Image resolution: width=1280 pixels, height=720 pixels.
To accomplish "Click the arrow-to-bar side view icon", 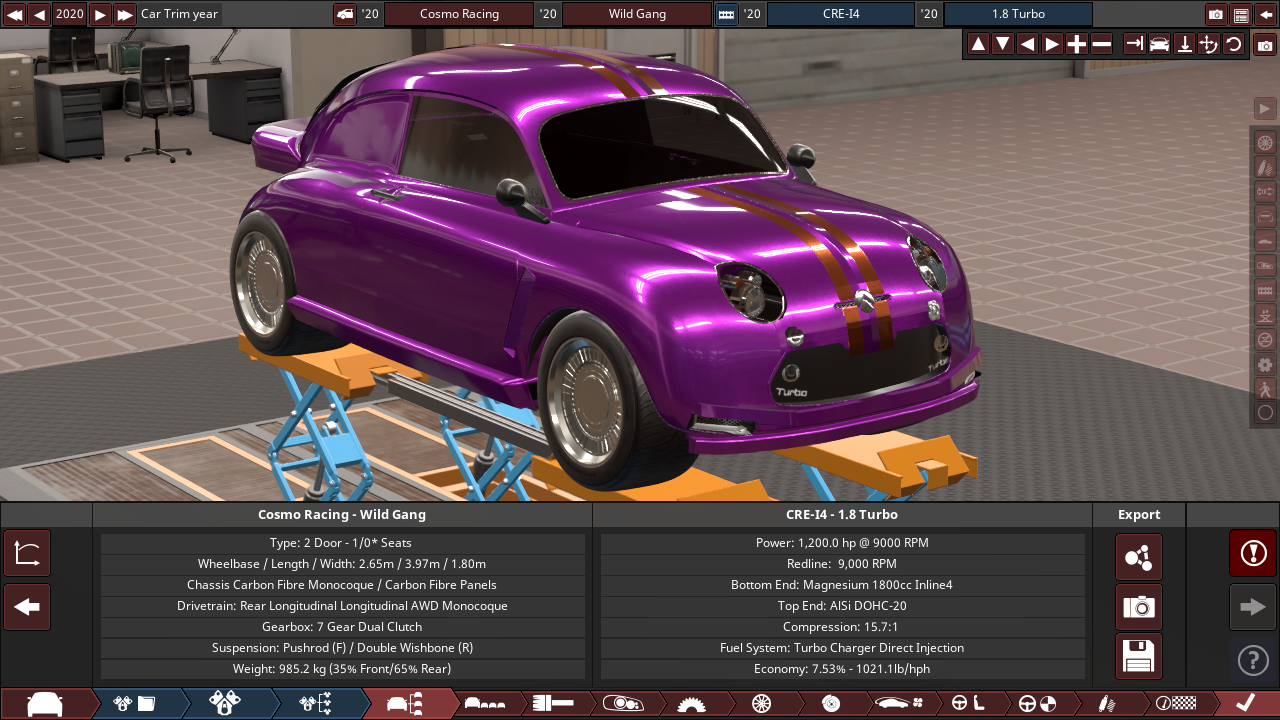I will click(x=1134, y=44).
